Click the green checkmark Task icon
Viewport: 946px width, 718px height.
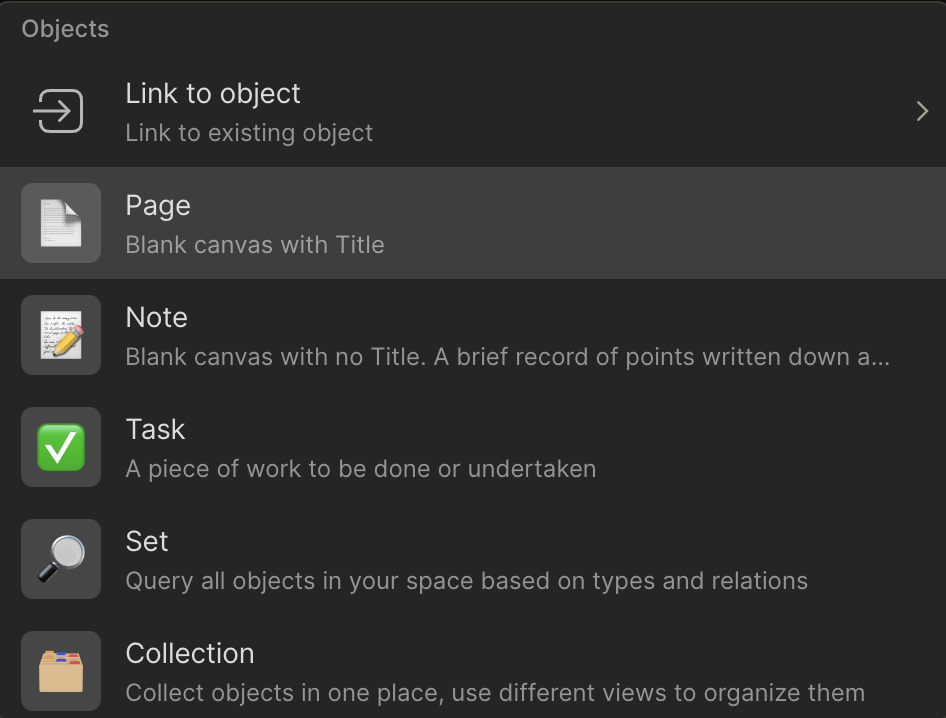(x=61, y=447)
